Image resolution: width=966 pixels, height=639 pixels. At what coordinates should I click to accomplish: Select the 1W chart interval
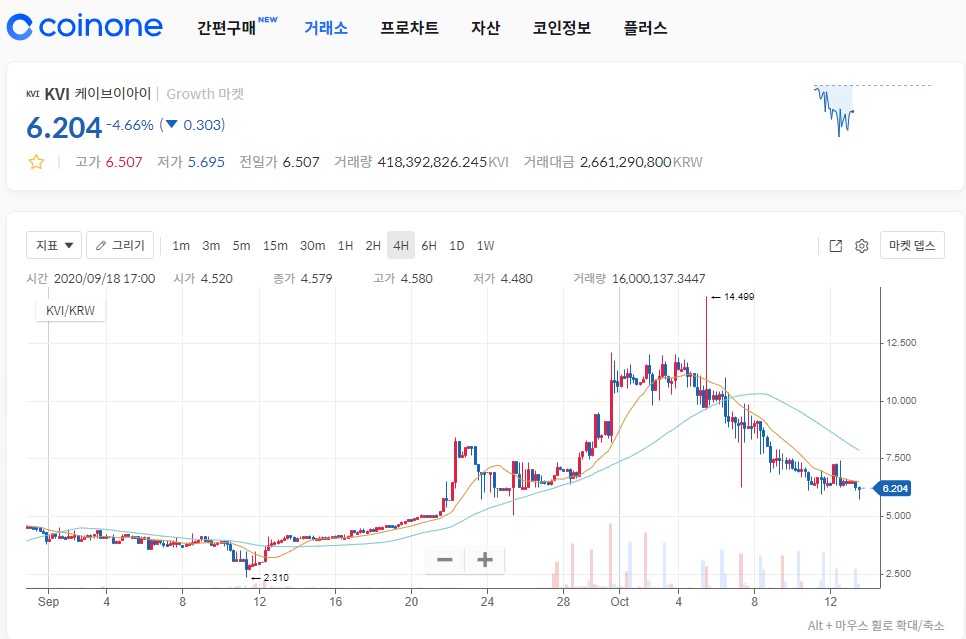pos(485,246)
